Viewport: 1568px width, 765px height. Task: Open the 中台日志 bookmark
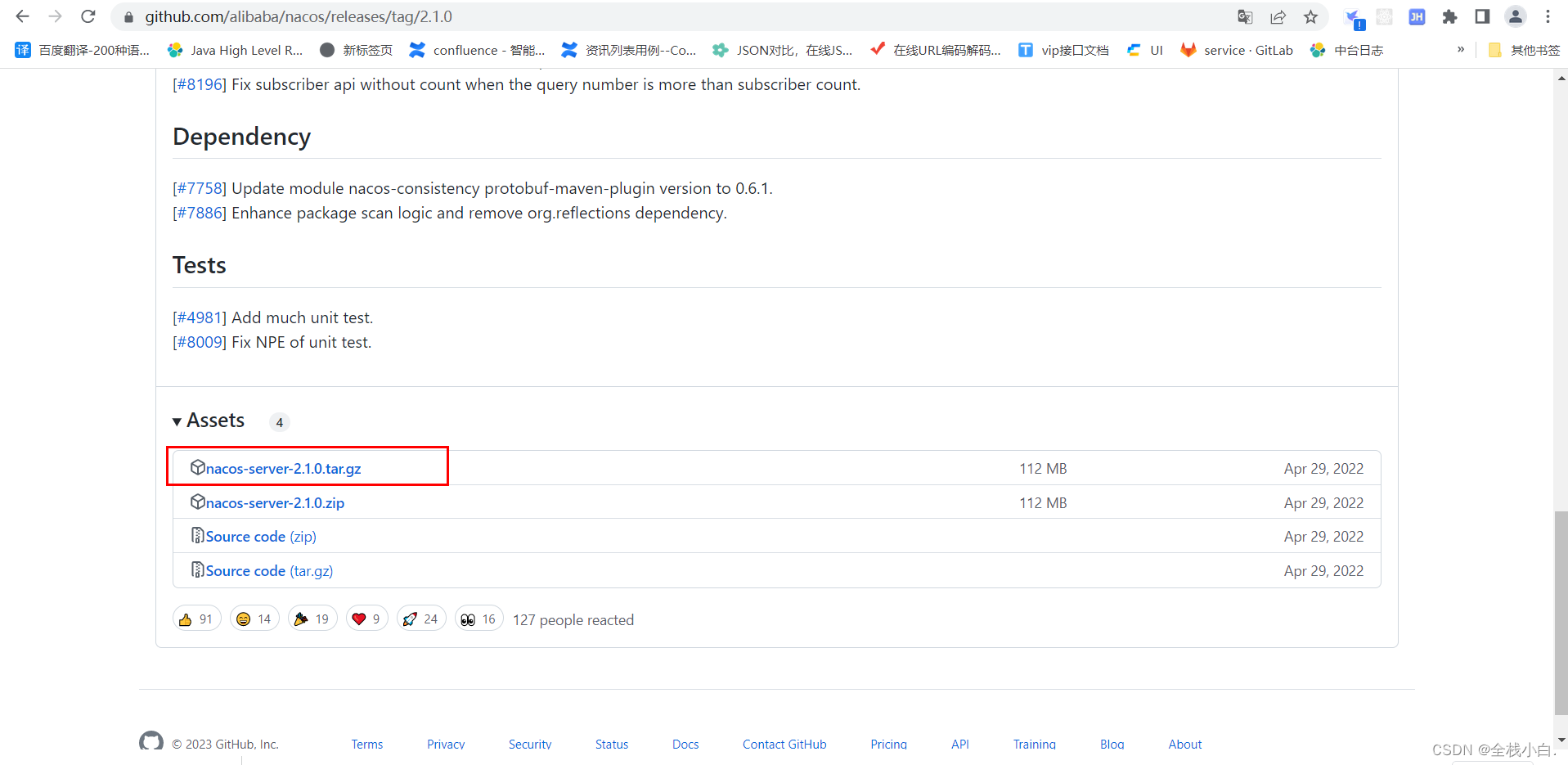click(x=1346, y=50)
